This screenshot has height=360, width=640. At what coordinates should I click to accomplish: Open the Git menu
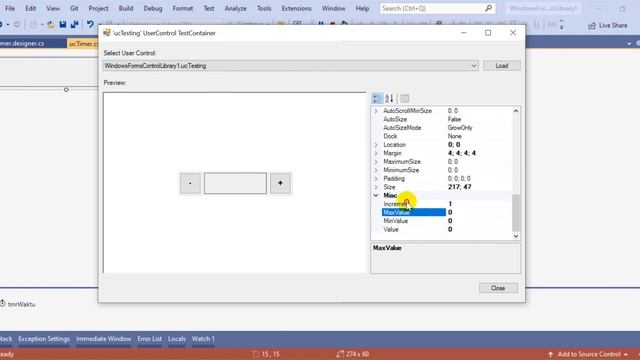point(74,8)
